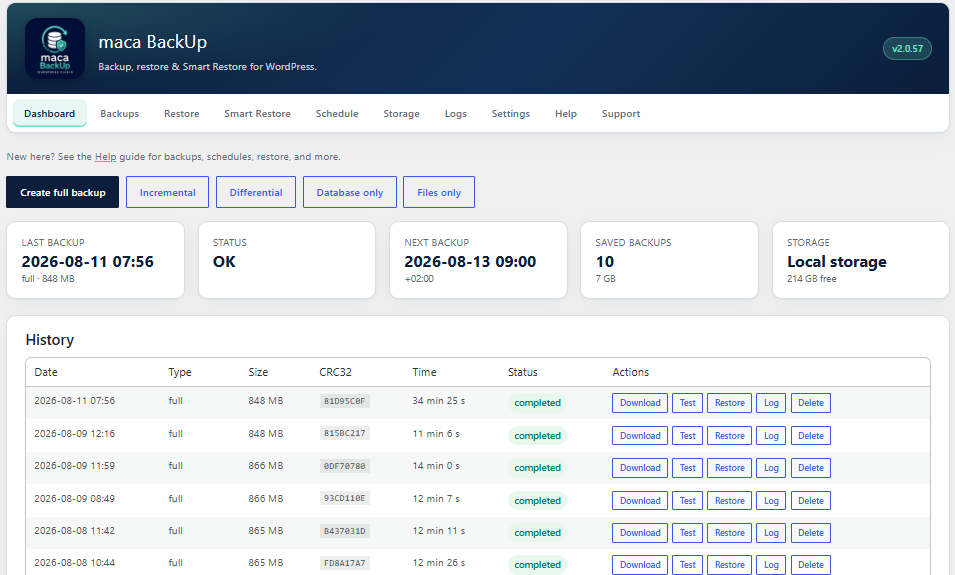The image size is (955, 575).
Task: Open Log for the 2026-08-08 10:44 backup
Action: 771,565
